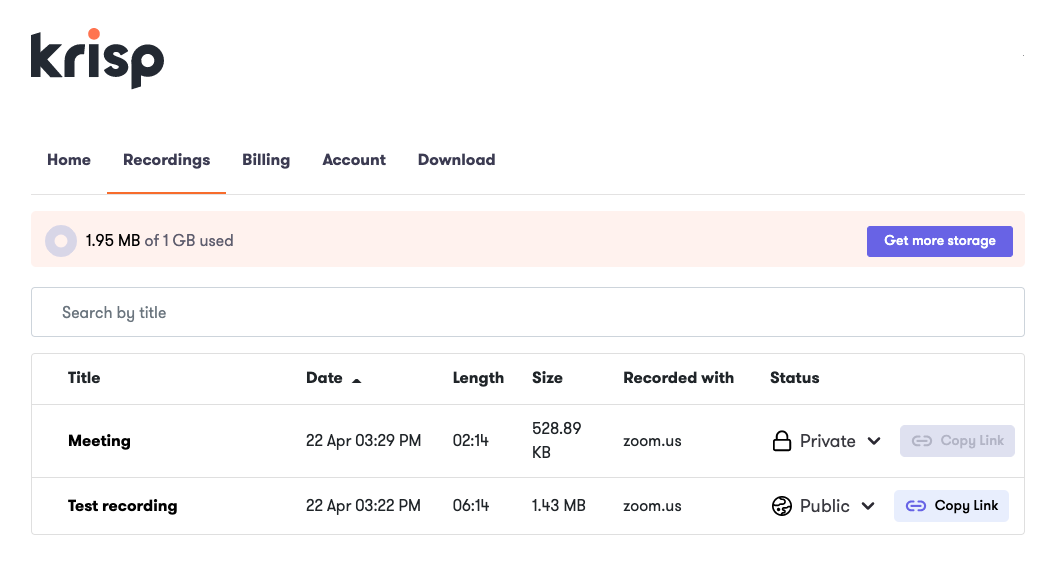Click the storage usage ring icon
The image size is (1059, 567).
point(61,241)
